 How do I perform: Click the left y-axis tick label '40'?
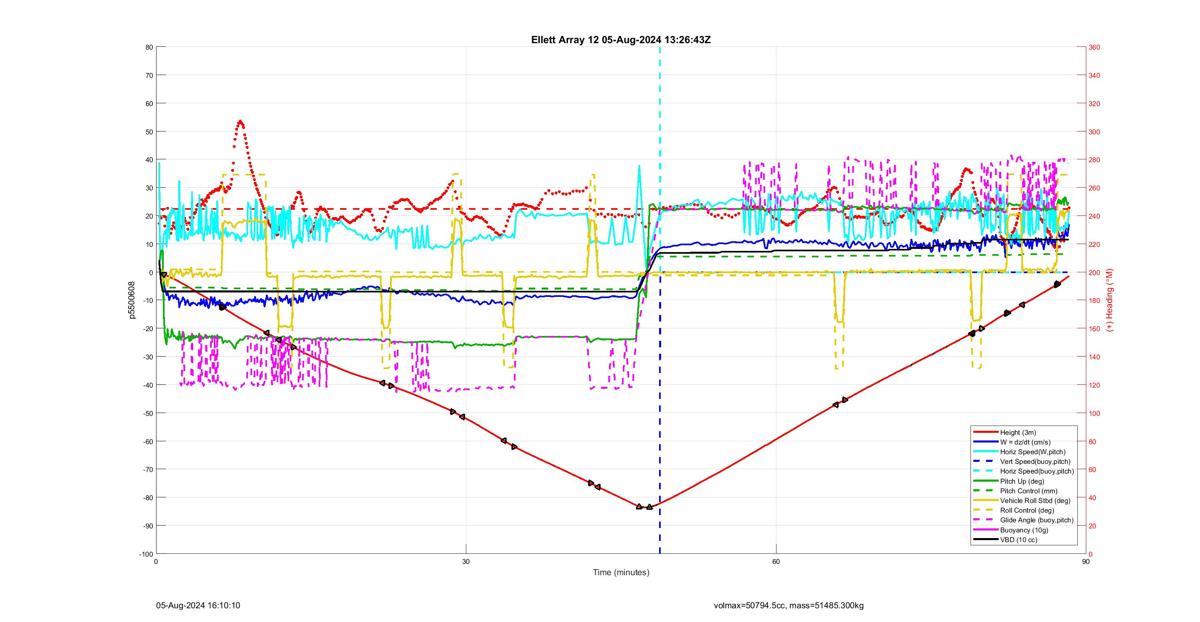pyautogui.click(x=149, y=159)
